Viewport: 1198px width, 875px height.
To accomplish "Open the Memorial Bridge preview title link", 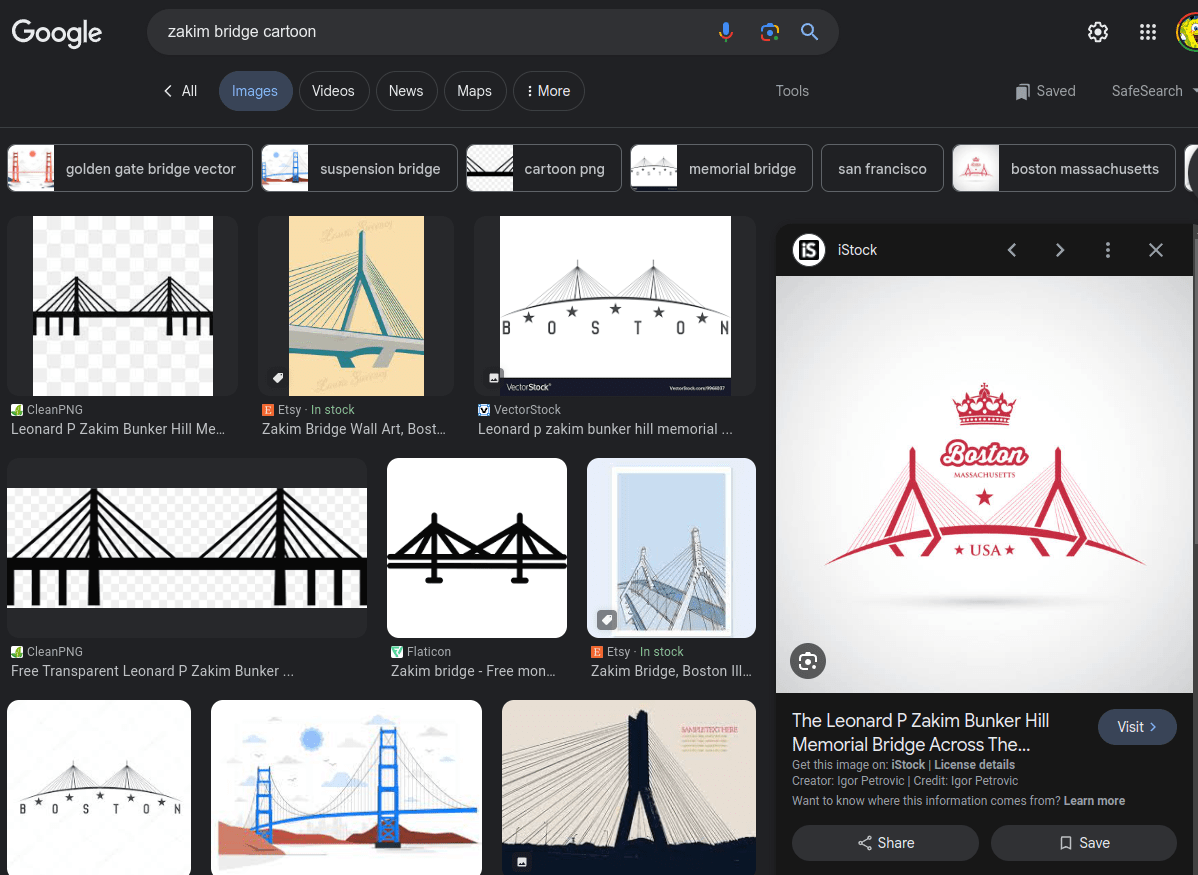I will coord(920,732).
